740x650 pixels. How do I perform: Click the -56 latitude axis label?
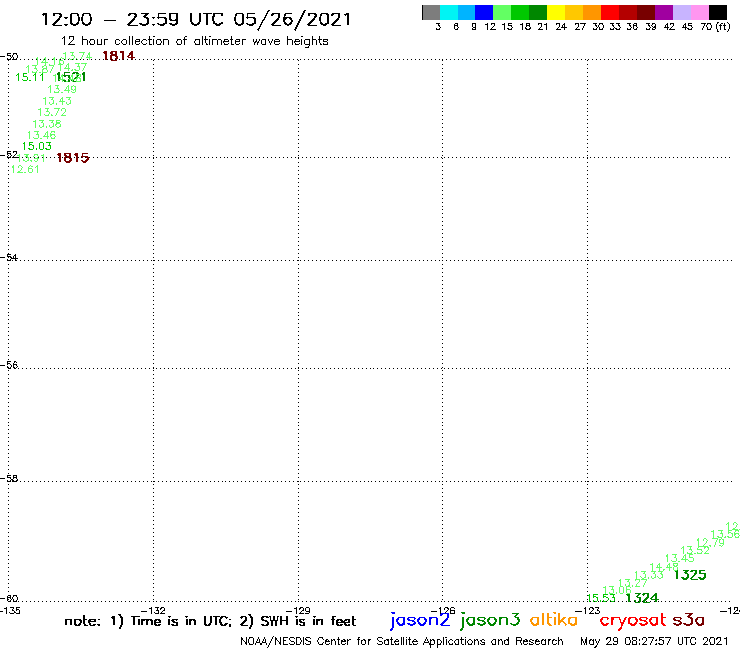click(x=9, y=365)
